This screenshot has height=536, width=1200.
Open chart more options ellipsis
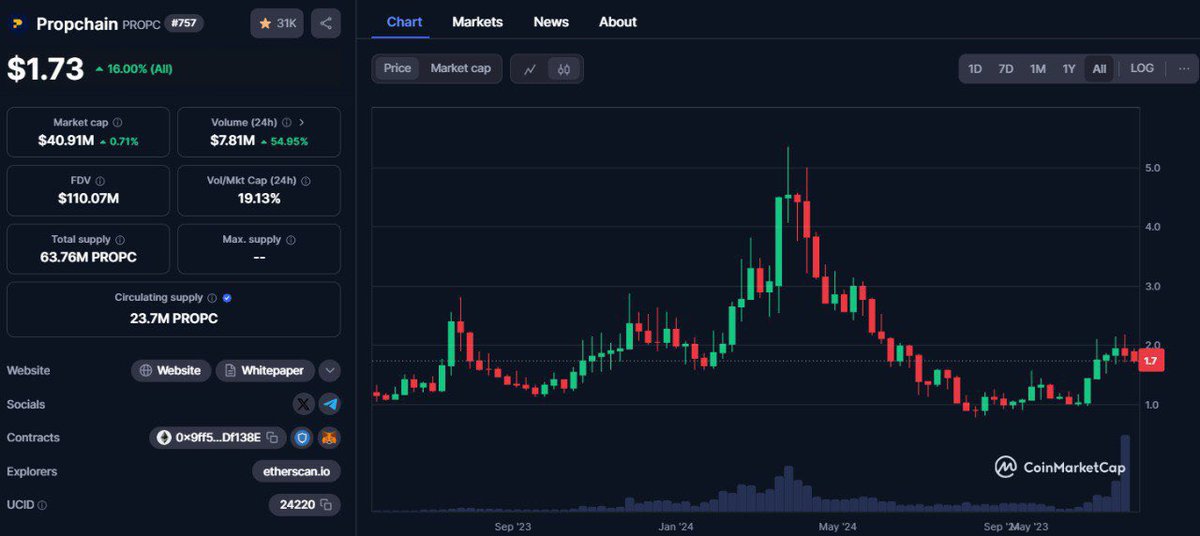1183,69
